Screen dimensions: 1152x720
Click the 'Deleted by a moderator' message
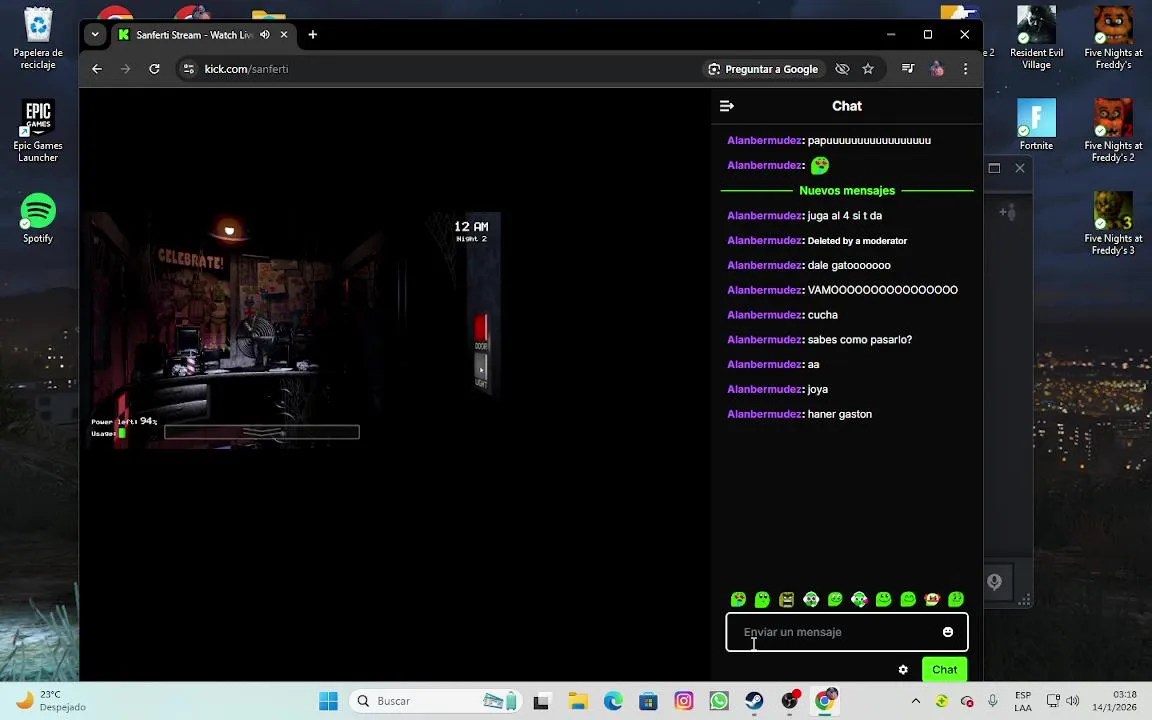857,241
